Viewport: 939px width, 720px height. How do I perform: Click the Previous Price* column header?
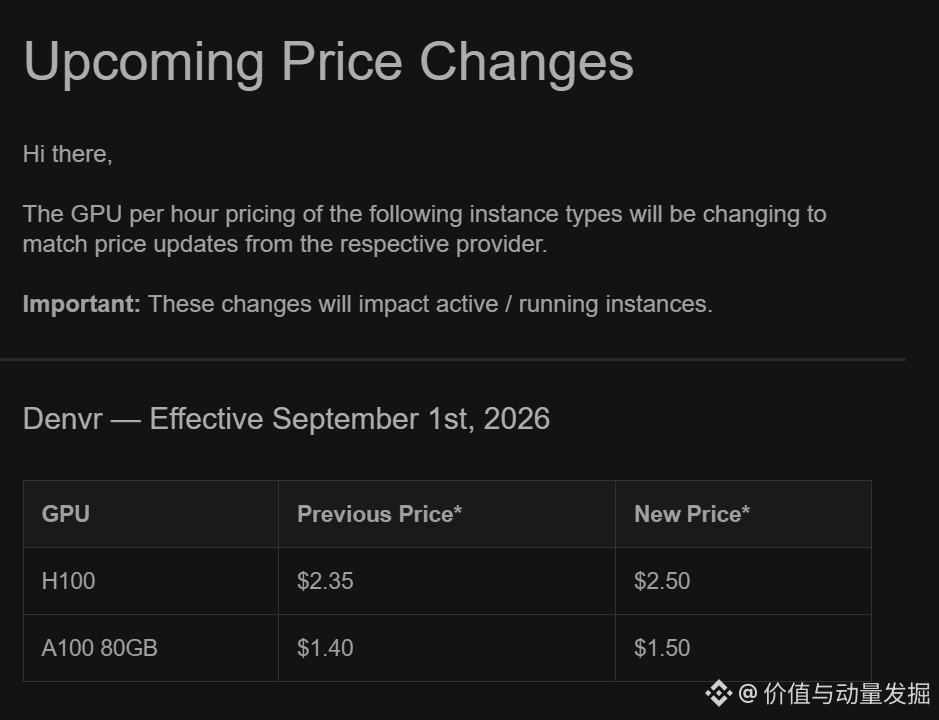click(447, 514)
